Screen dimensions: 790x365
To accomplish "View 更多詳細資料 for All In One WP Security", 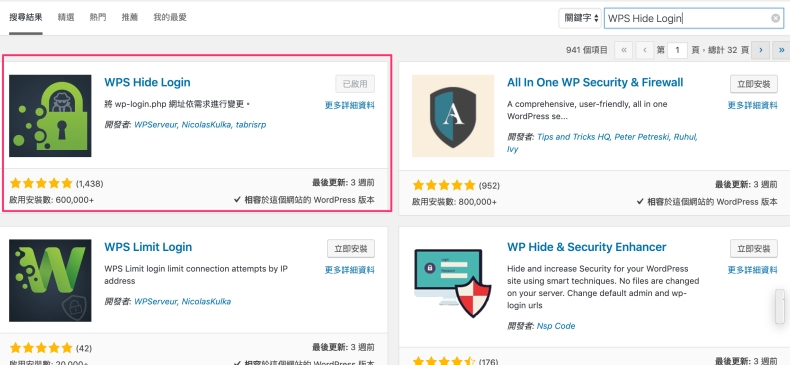I will pyautogui.click(x=753, y=105).
